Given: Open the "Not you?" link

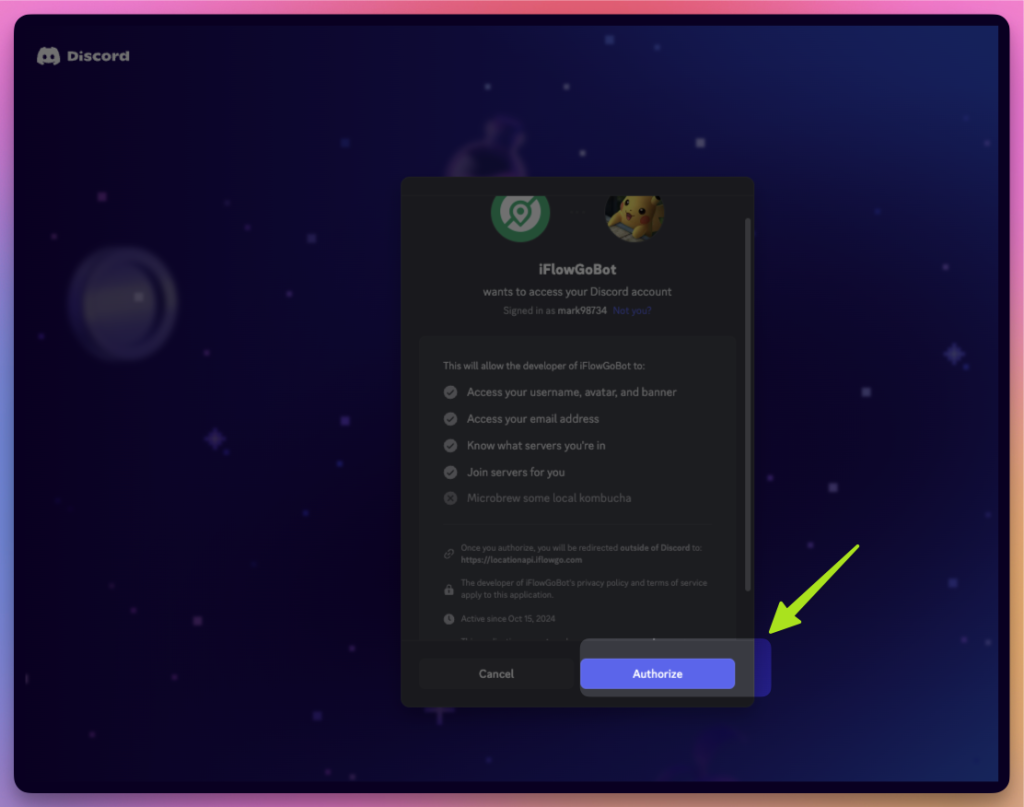Looking at the screenshot, I should pos(632,311).
